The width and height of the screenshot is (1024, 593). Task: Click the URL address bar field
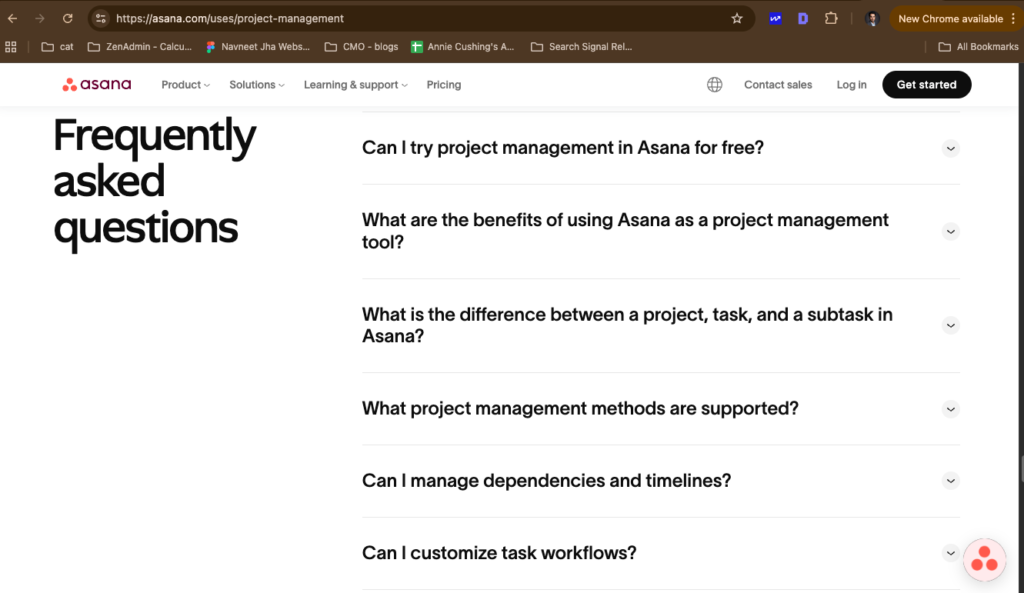(400, 19)
